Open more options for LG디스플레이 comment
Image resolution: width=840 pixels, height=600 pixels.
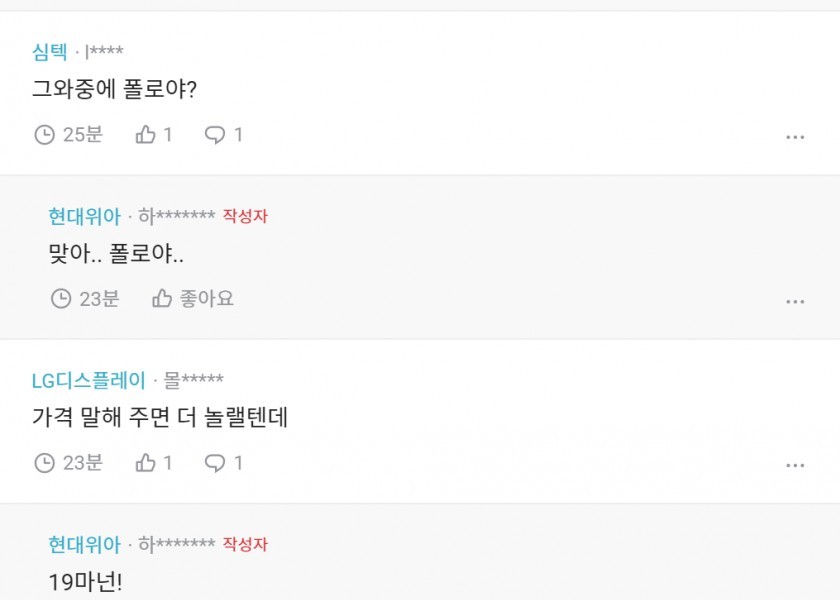(x=795, y=466)
